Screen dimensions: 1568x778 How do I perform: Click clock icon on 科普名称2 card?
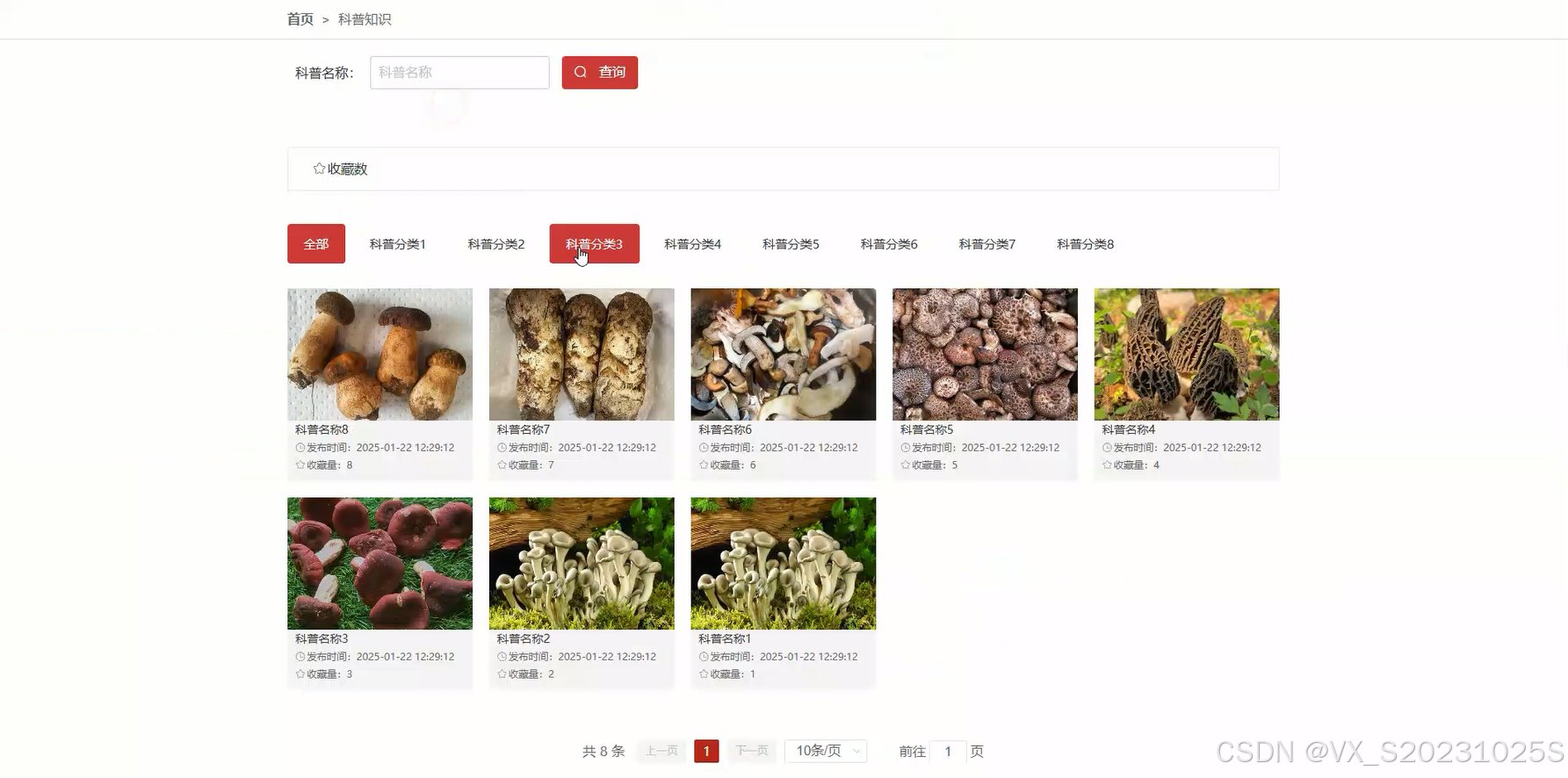502,657
